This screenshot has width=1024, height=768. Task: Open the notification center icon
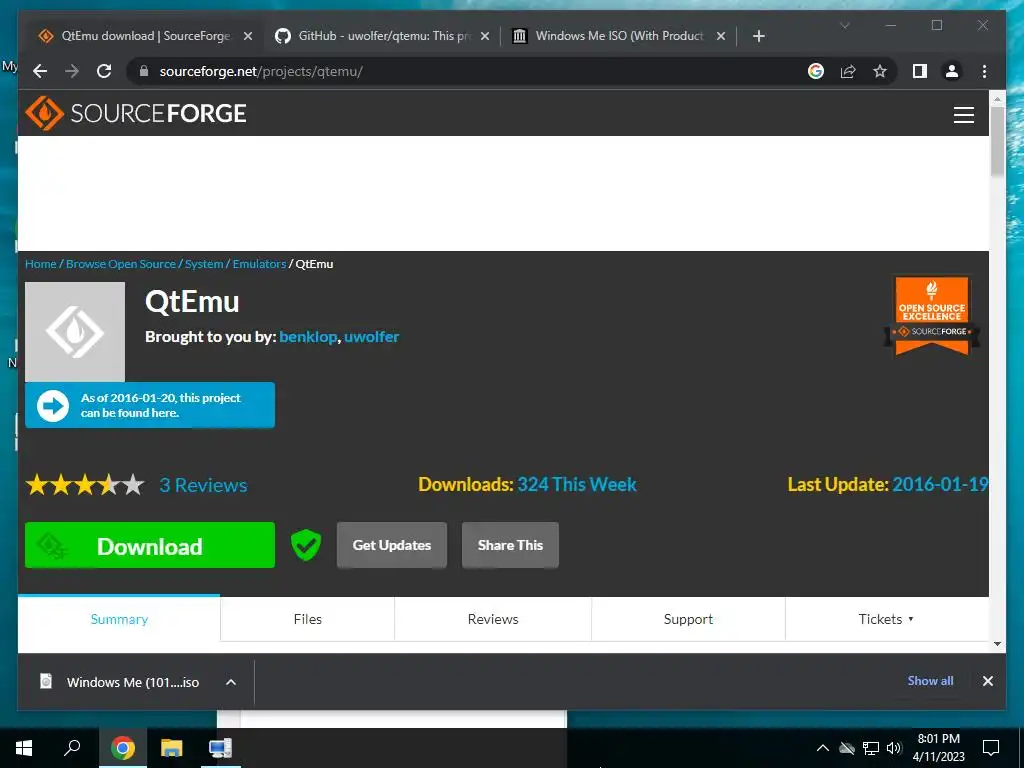click(991, 748)
